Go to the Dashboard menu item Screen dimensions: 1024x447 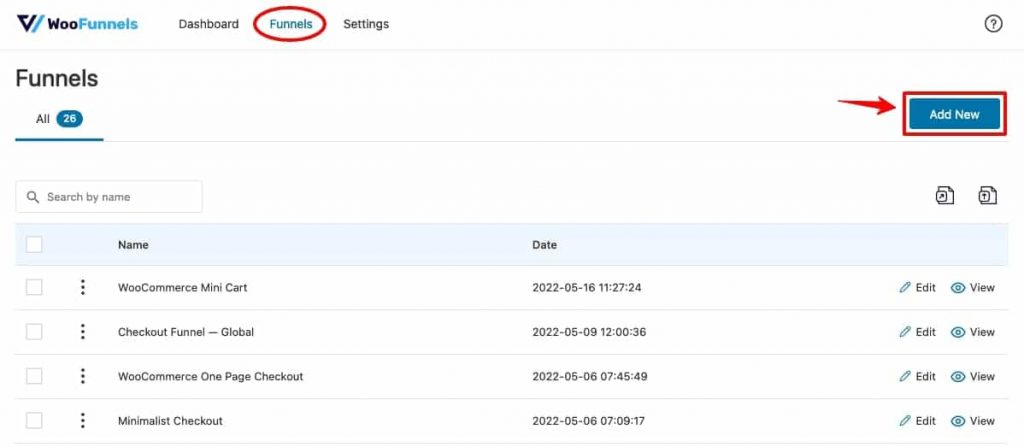pyautogui.click(x=208, y=24)
